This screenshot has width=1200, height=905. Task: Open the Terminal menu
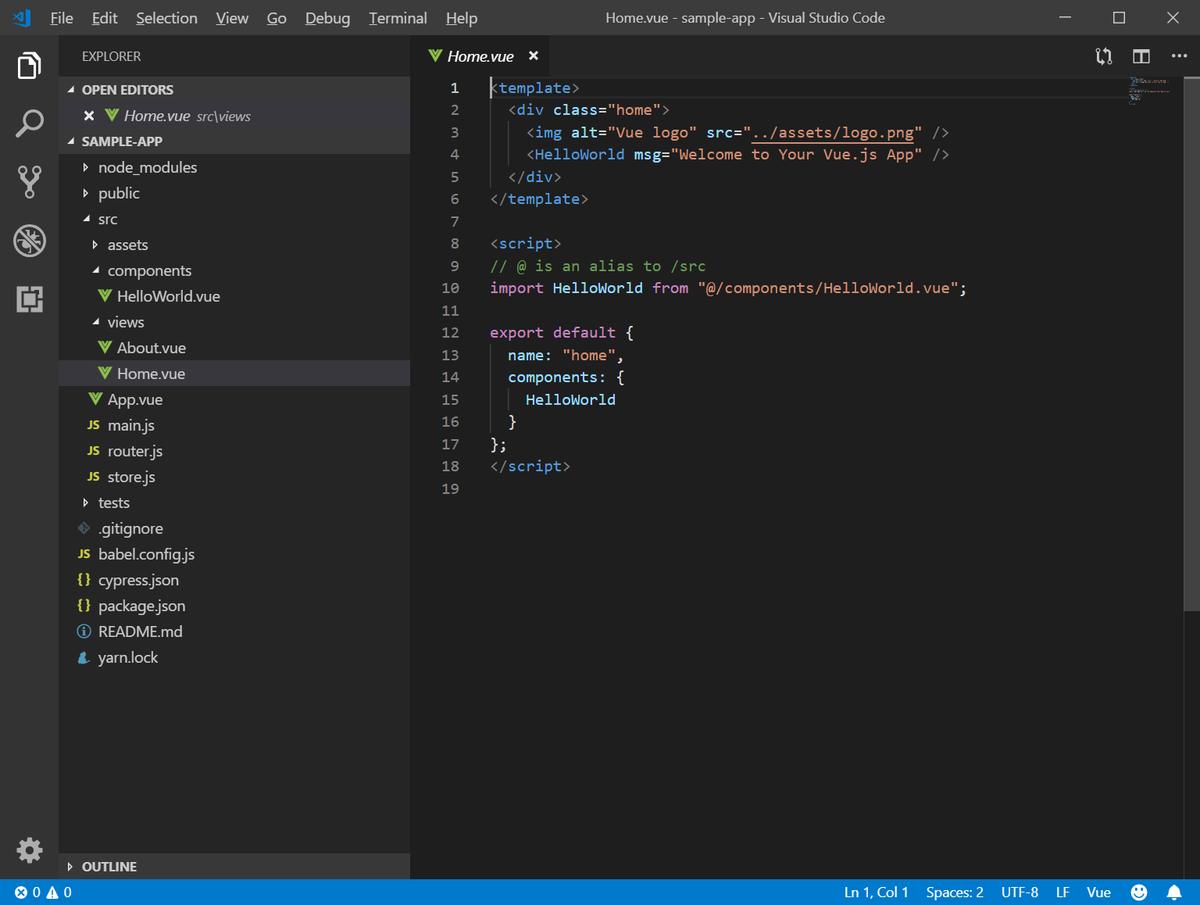398,18
